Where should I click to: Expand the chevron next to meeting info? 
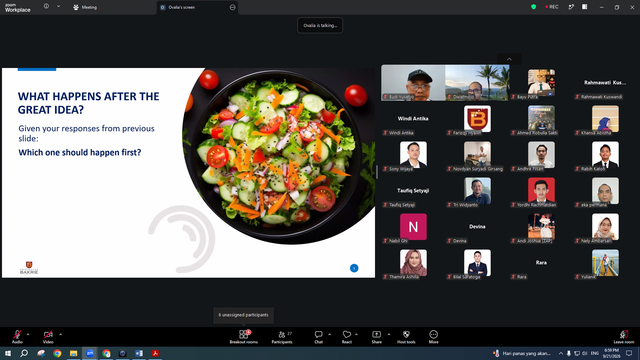58,6
